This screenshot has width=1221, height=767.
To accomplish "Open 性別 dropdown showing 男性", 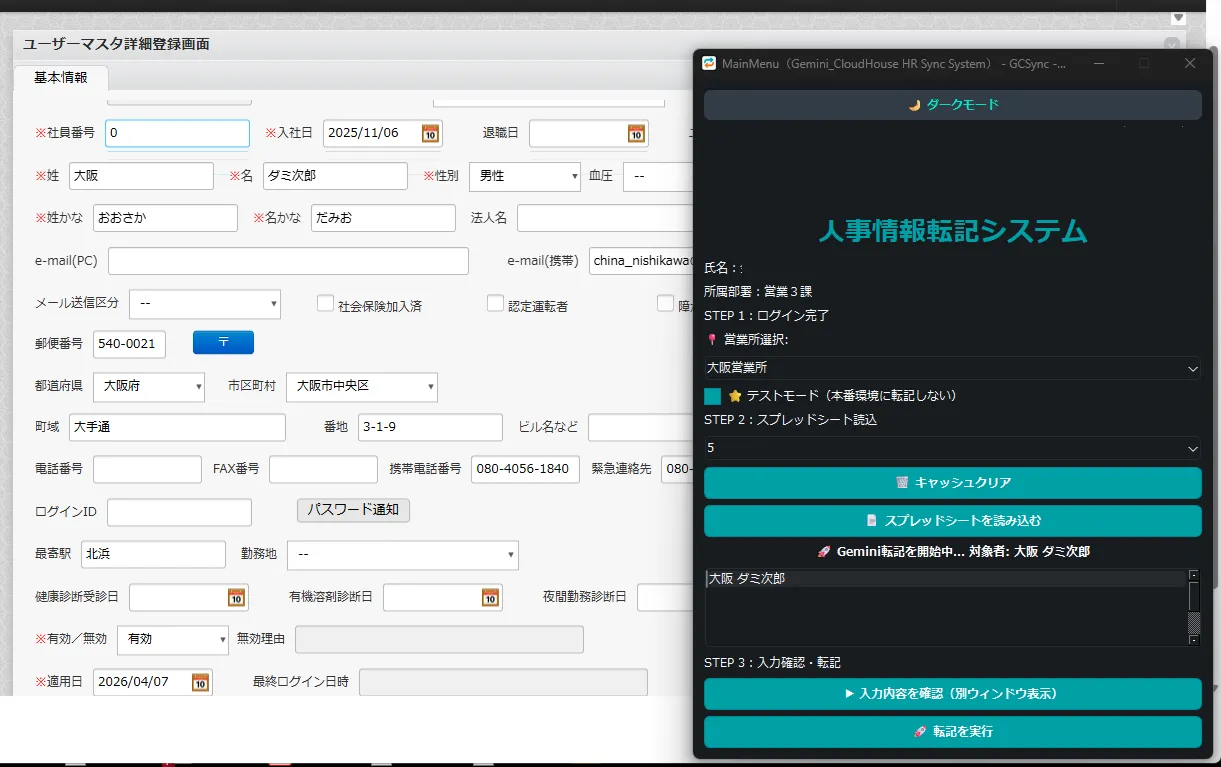I will tap(525, 176).
